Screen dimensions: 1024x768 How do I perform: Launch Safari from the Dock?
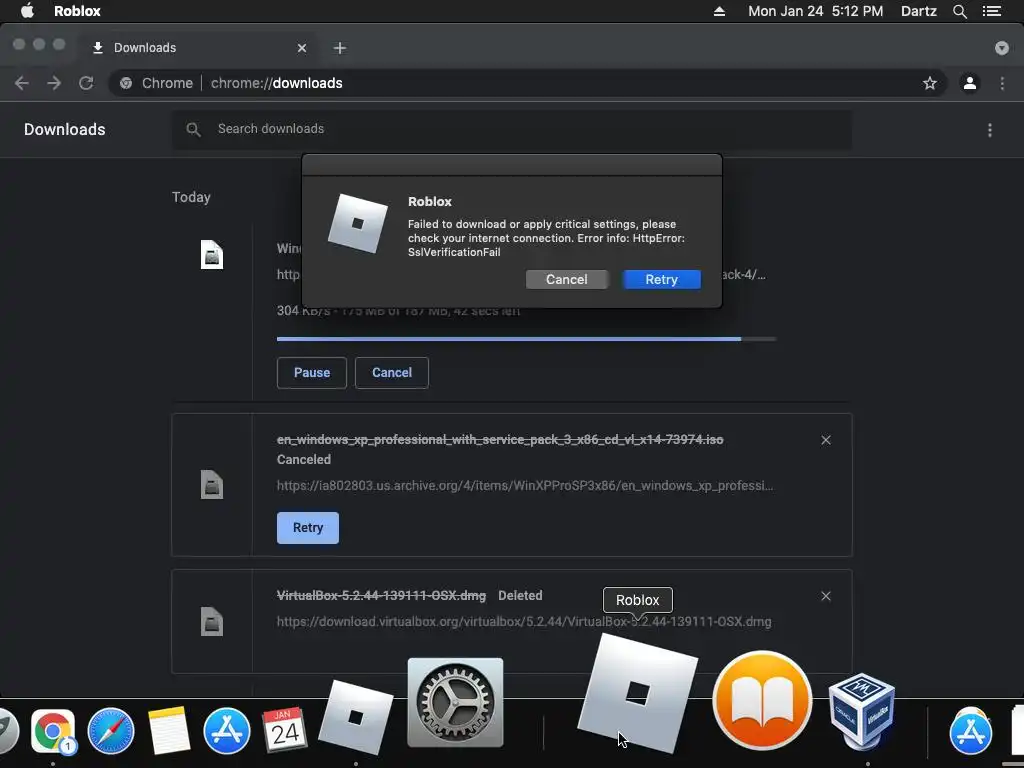[110, 731]
